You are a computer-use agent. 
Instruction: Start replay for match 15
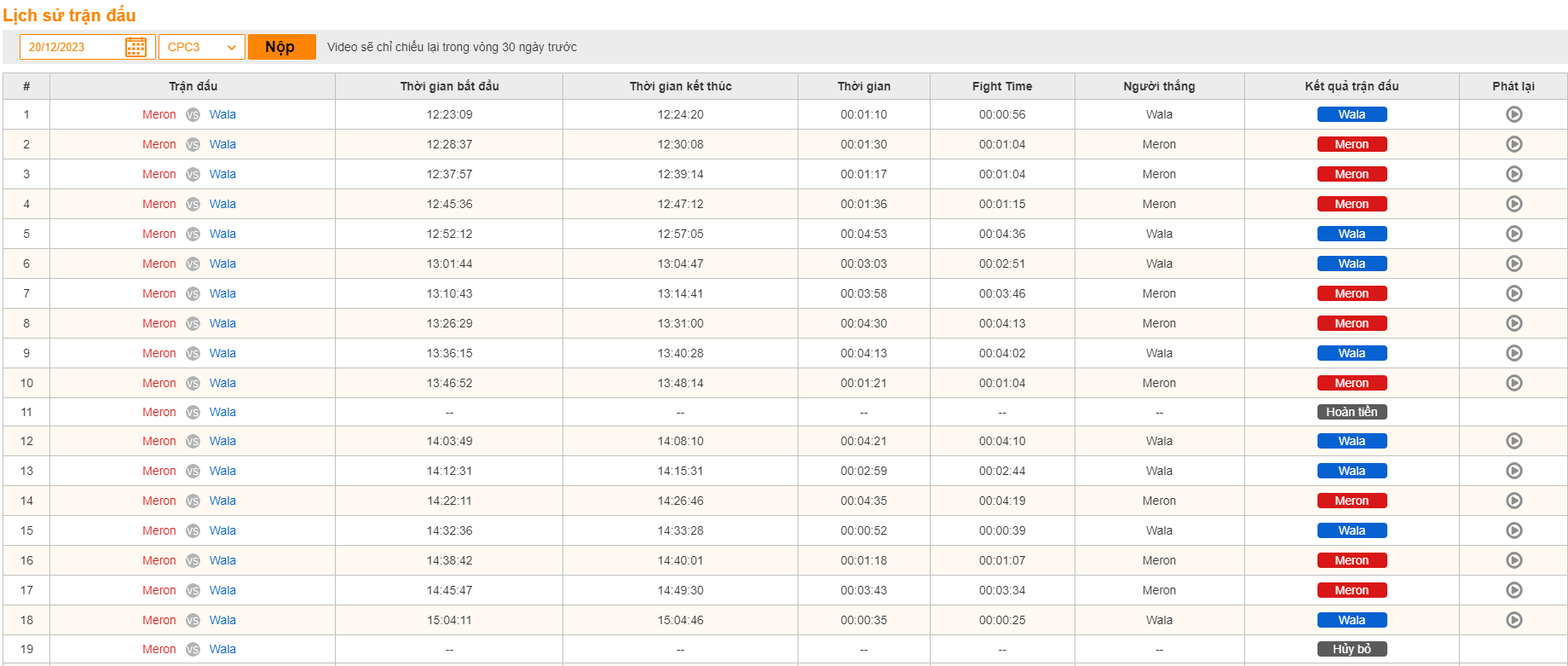tap(1513, 530)
